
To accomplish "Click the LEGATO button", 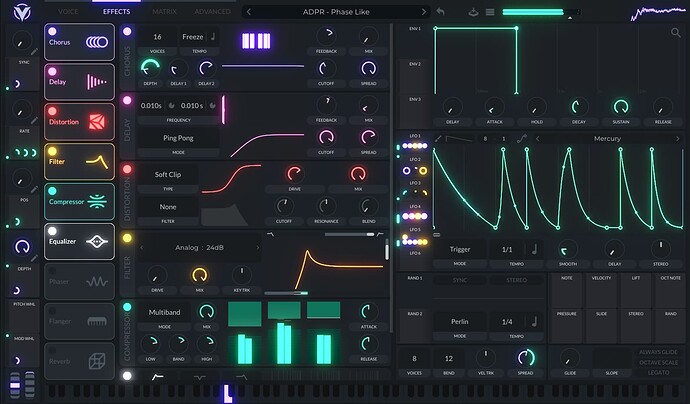I will 658,372.
